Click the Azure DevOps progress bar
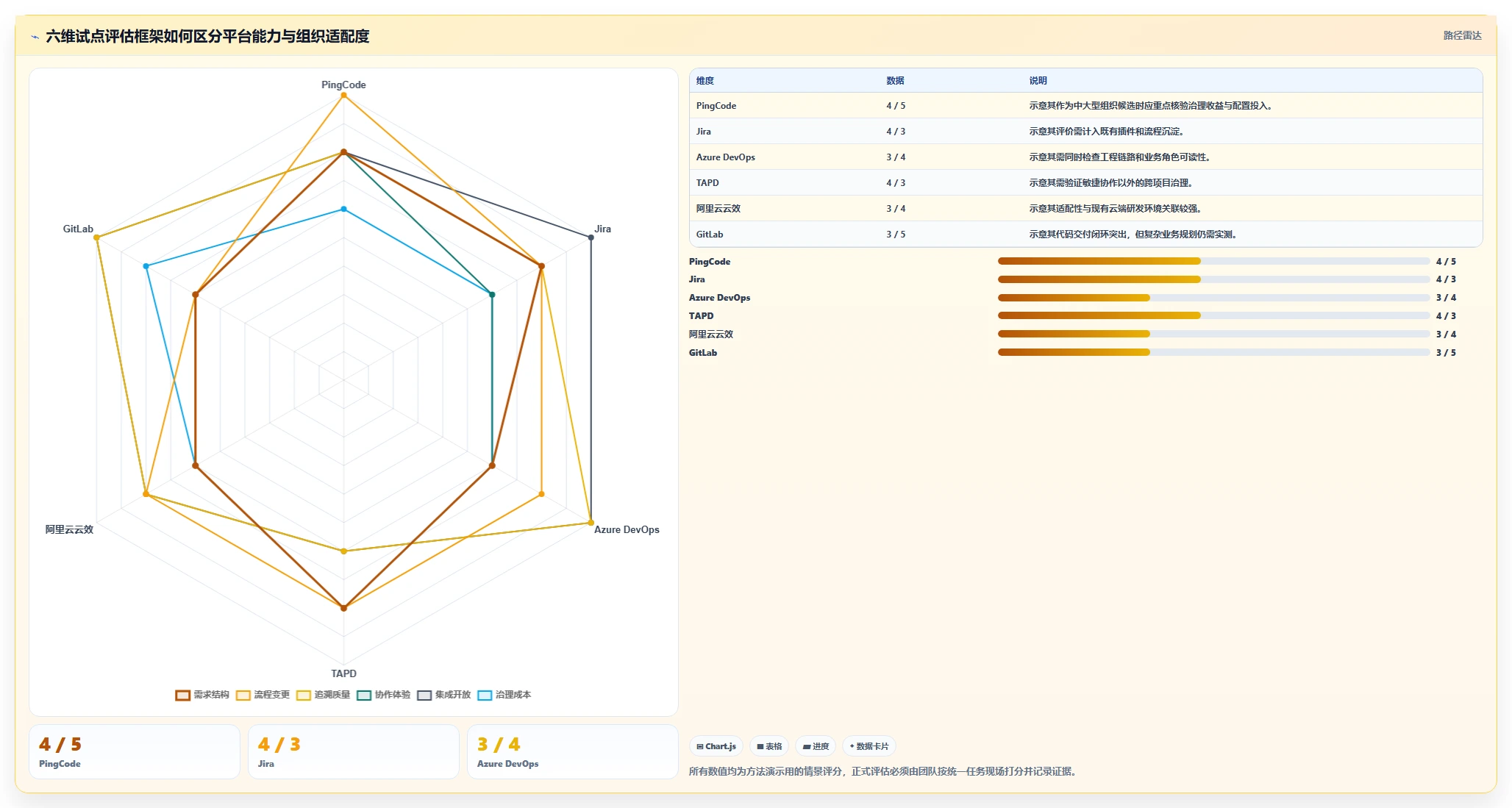 click(x=1214, y=298)
